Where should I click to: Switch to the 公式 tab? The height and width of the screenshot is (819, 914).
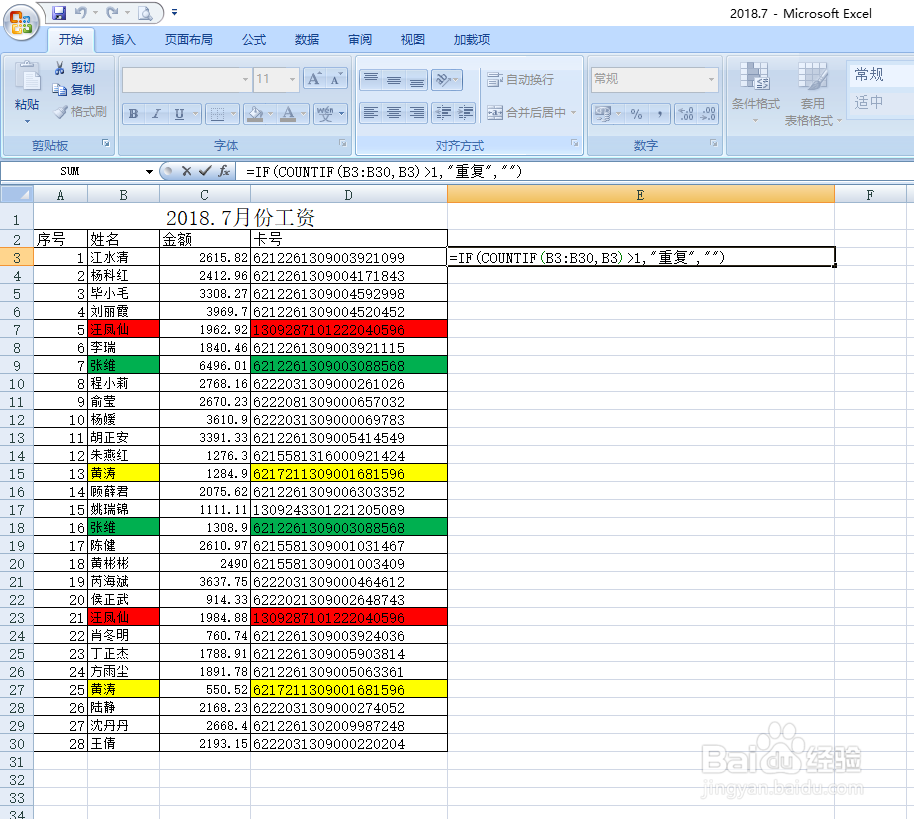coord(254,40)
